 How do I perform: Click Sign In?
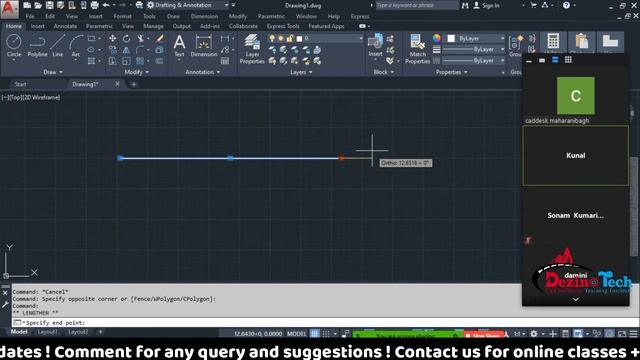point(487,5)
